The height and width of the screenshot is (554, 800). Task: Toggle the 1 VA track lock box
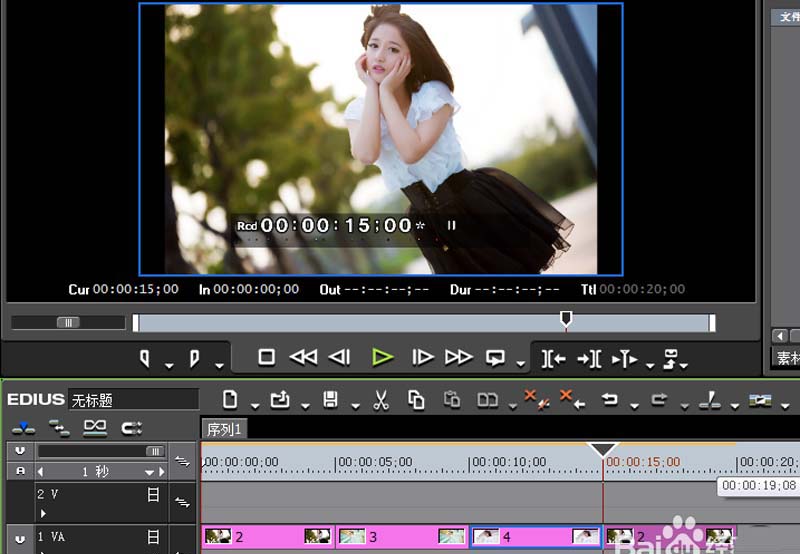[153, 537]
